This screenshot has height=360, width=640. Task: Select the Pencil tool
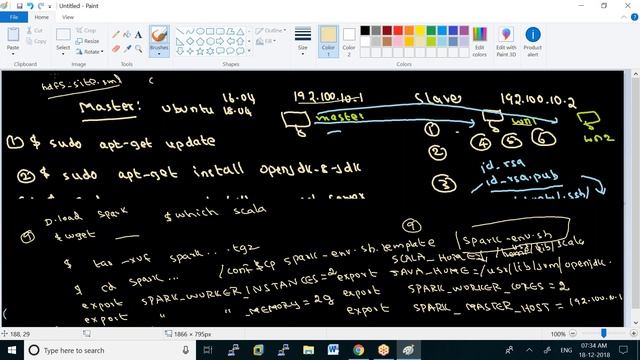click(116, 35)
